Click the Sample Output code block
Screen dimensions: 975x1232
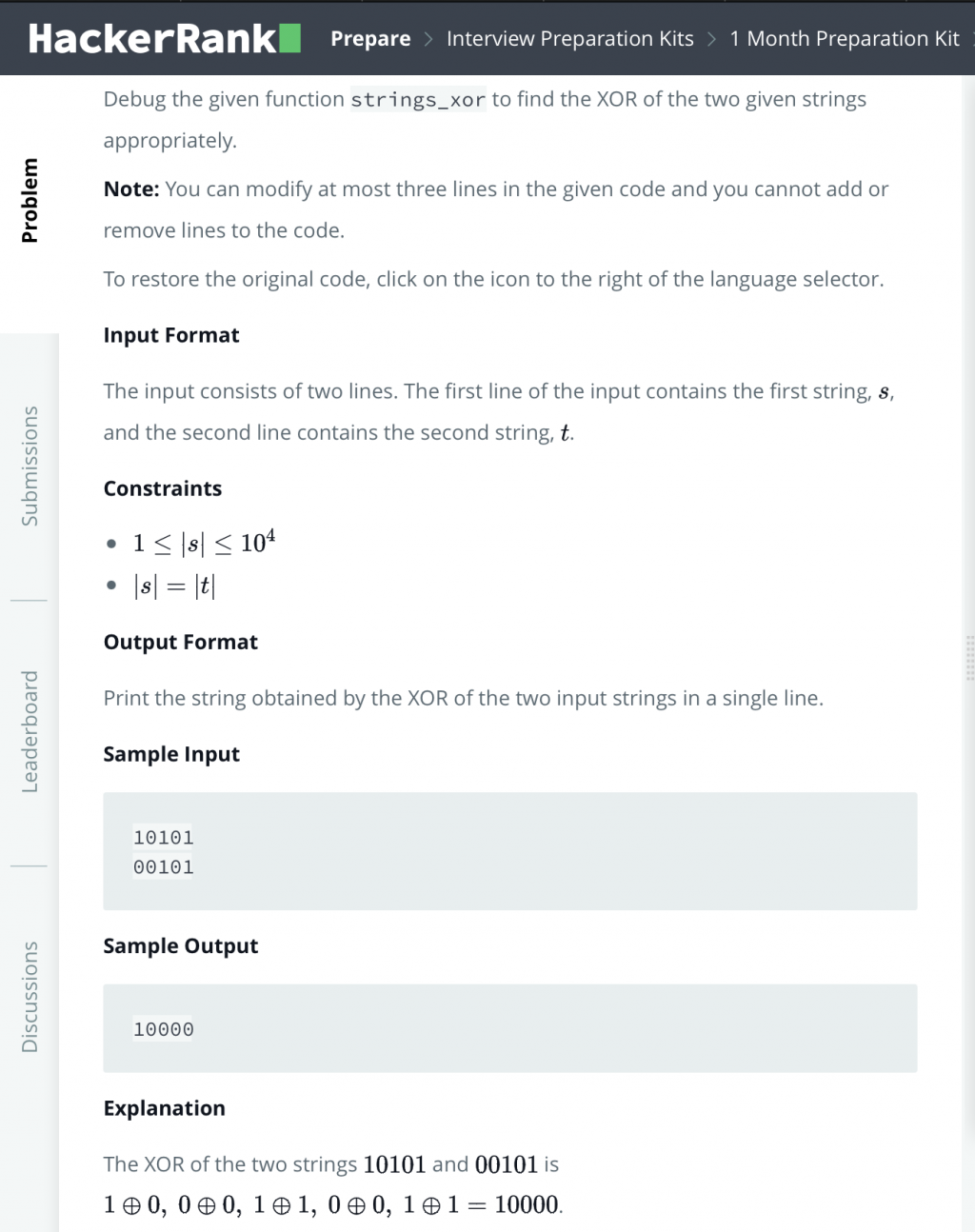(509, 1028)
